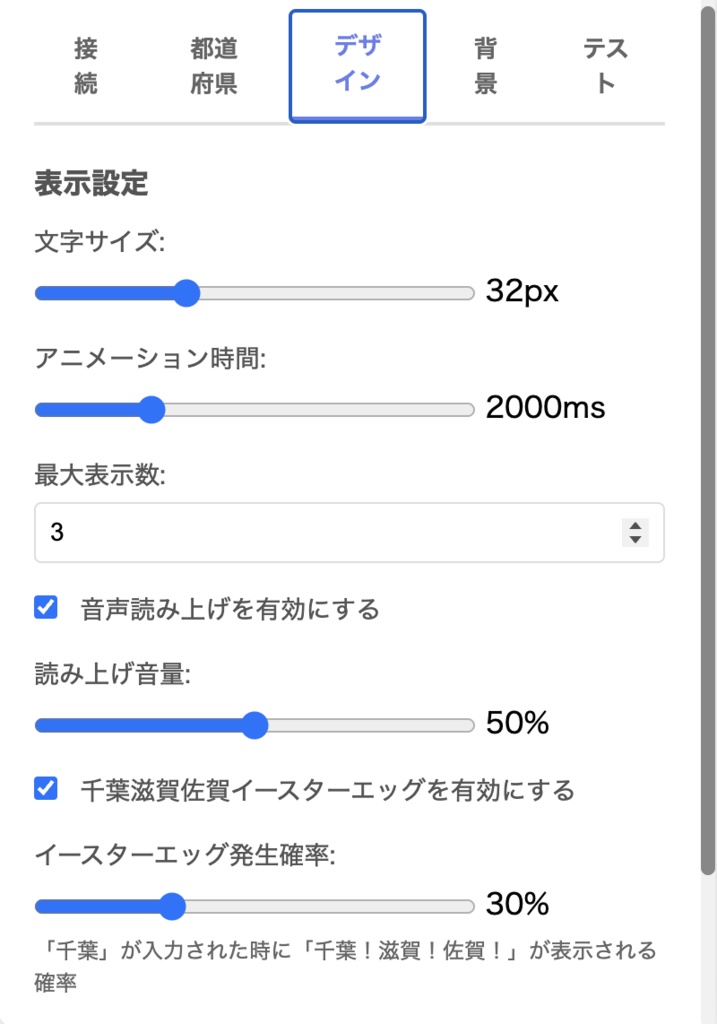Decrease 最大表示数 with the down arrow
The width and height of the screenshot is (717, 1024).
click(635, 540)
